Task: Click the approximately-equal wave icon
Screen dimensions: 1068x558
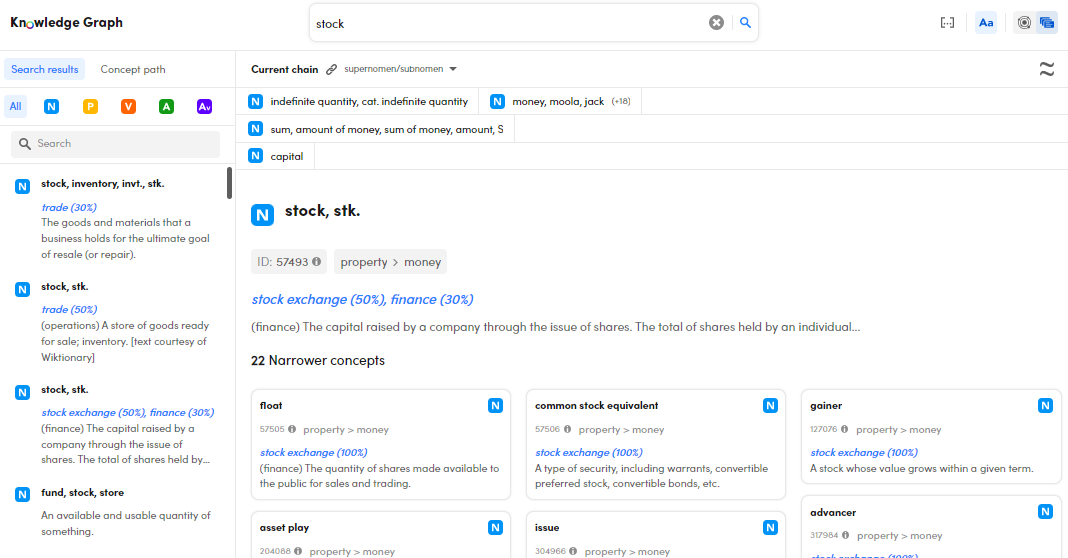Action: tap(1046, 69)
